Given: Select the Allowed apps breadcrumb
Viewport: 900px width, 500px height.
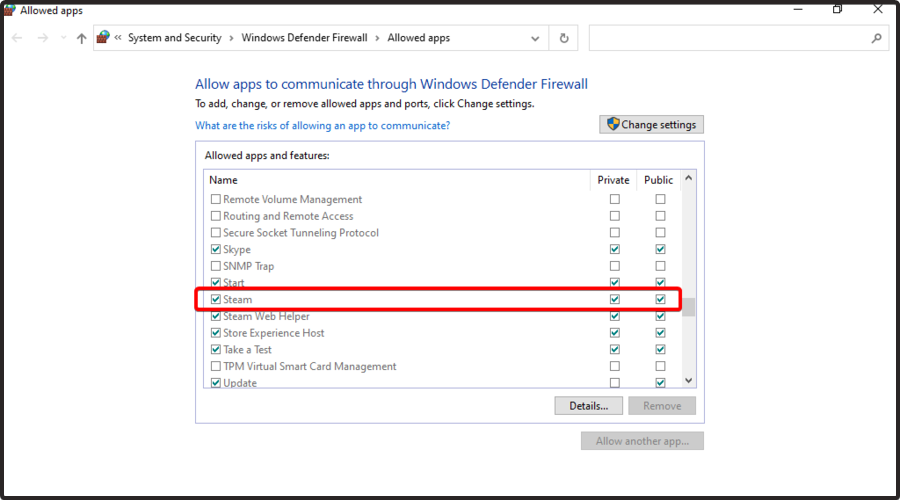Looking at the screenshot, I should coord(418,38).
